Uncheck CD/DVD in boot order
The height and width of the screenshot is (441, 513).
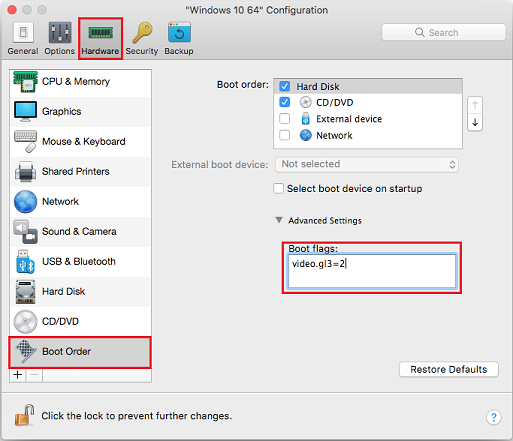(x=284, y=102)
